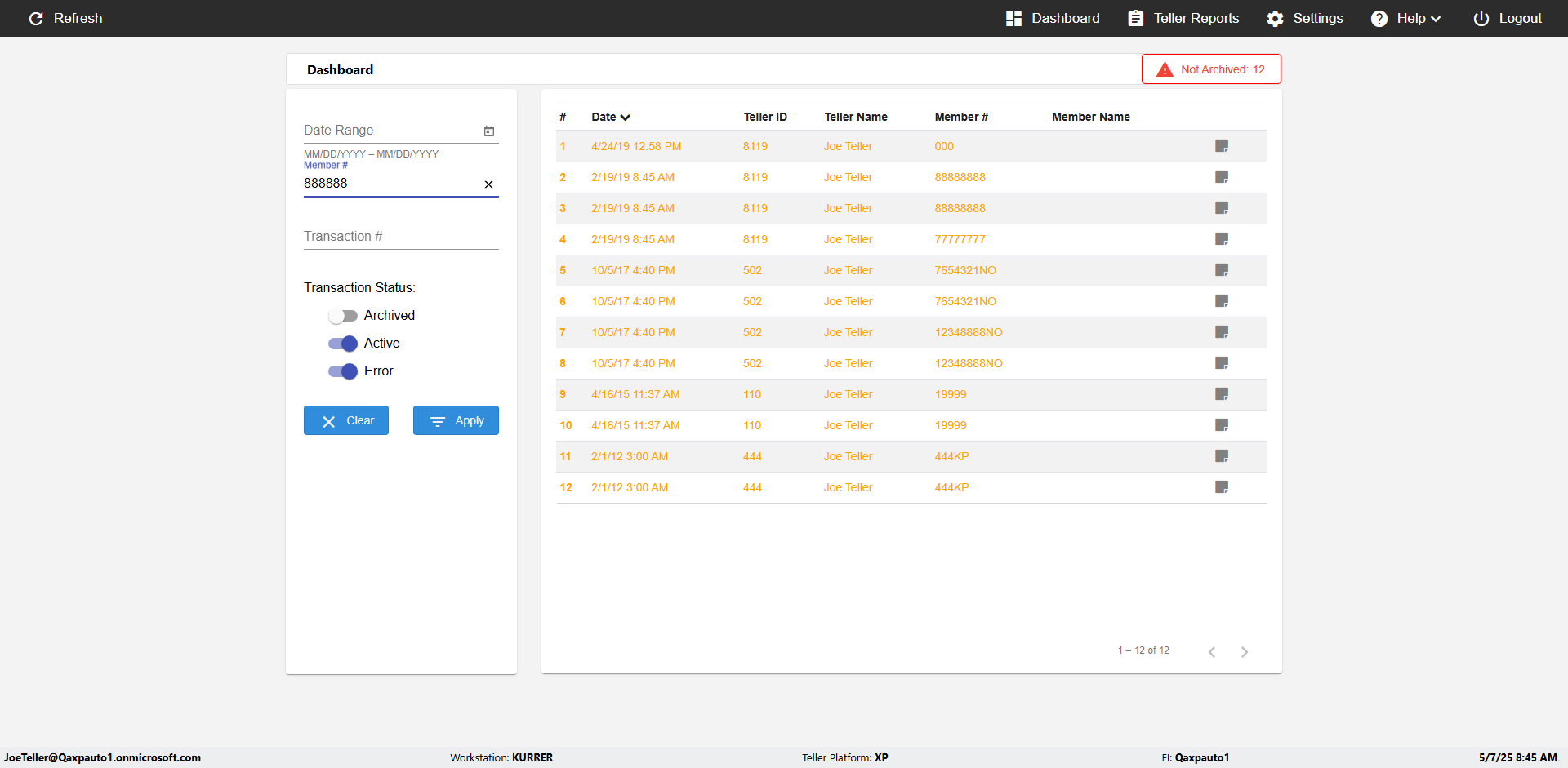Enable the Archived toggle
This screenshot has width=1568, height=768.
pos(343,316)
